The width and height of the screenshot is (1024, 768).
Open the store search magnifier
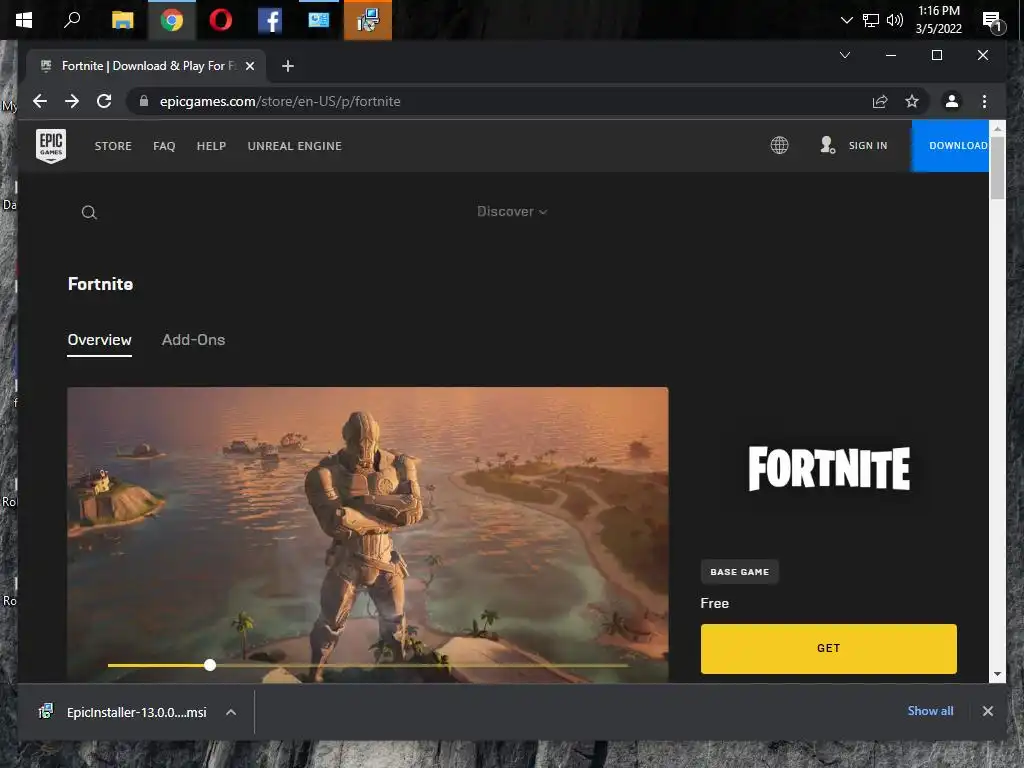pyautogui.click(x=89, y=212)
